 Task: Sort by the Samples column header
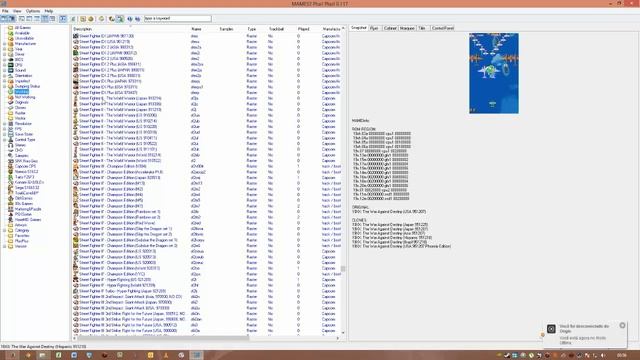point(232,29)
